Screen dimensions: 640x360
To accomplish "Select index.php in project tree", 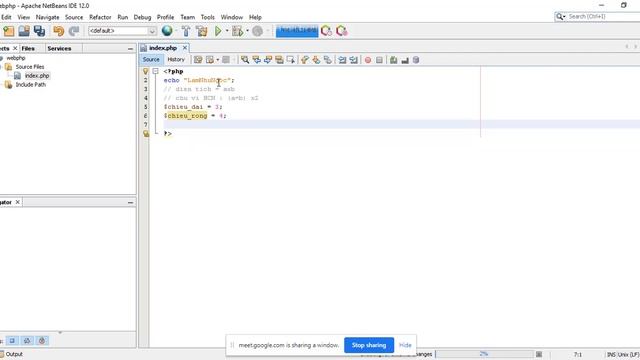I will tap(37, 76).
